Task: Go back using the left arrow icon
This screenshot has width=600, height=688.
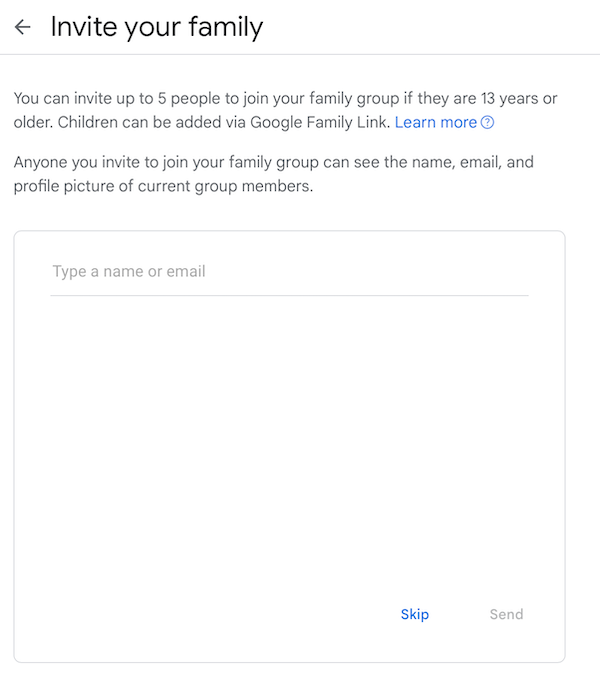Action: click(22, 27)
